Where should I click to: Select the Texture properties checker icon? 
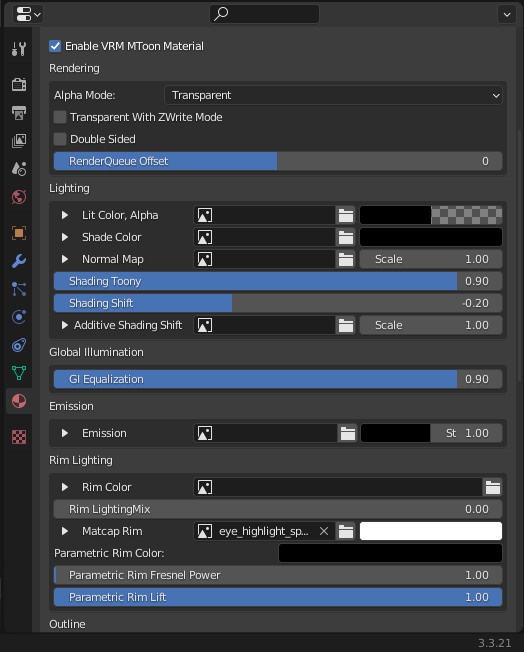[x=19, y=437]
